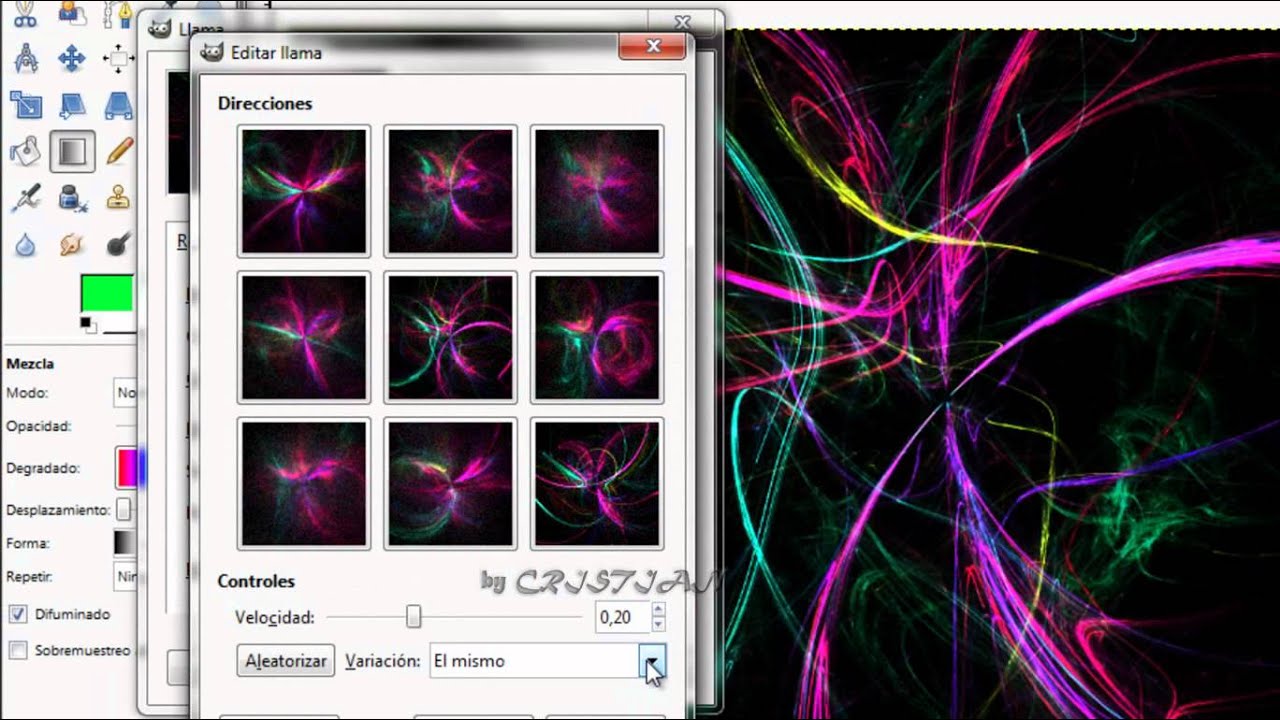The width and height of the screenshot is (1280, 720).
Task: Select the top-left flame direction thumbnail
Action: pyautogui.click(x=304, y=191)
